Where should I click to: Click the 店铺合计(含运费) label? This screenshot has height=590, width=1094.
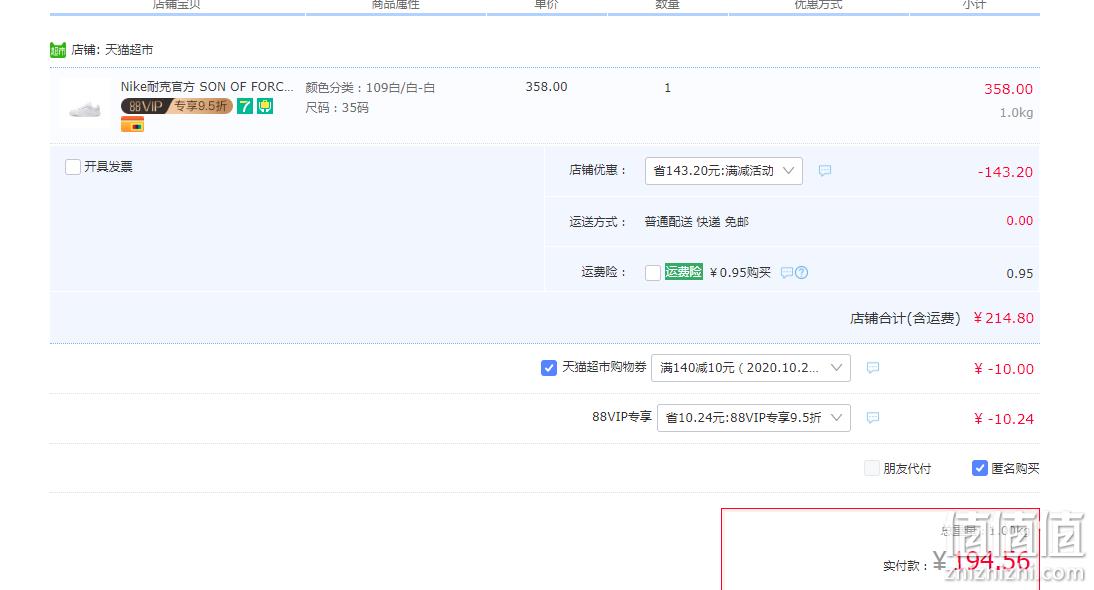point(905,319)
